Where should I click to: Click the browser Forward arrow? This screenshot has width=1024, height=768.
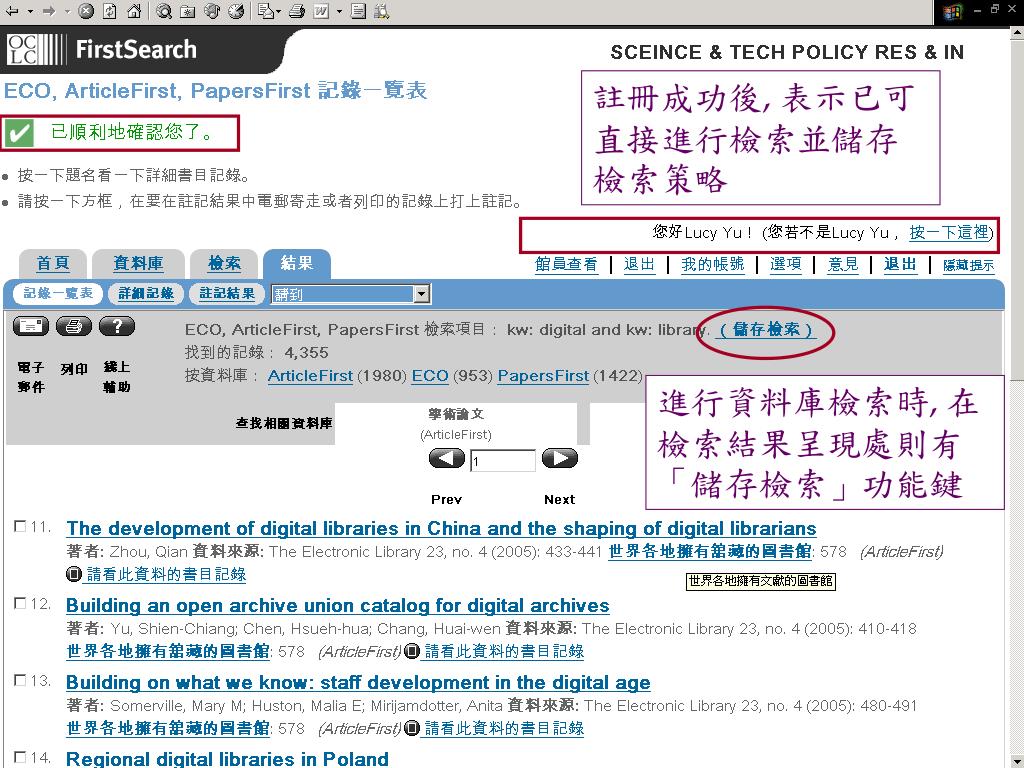pyautogui.click(x=49, y=11)
